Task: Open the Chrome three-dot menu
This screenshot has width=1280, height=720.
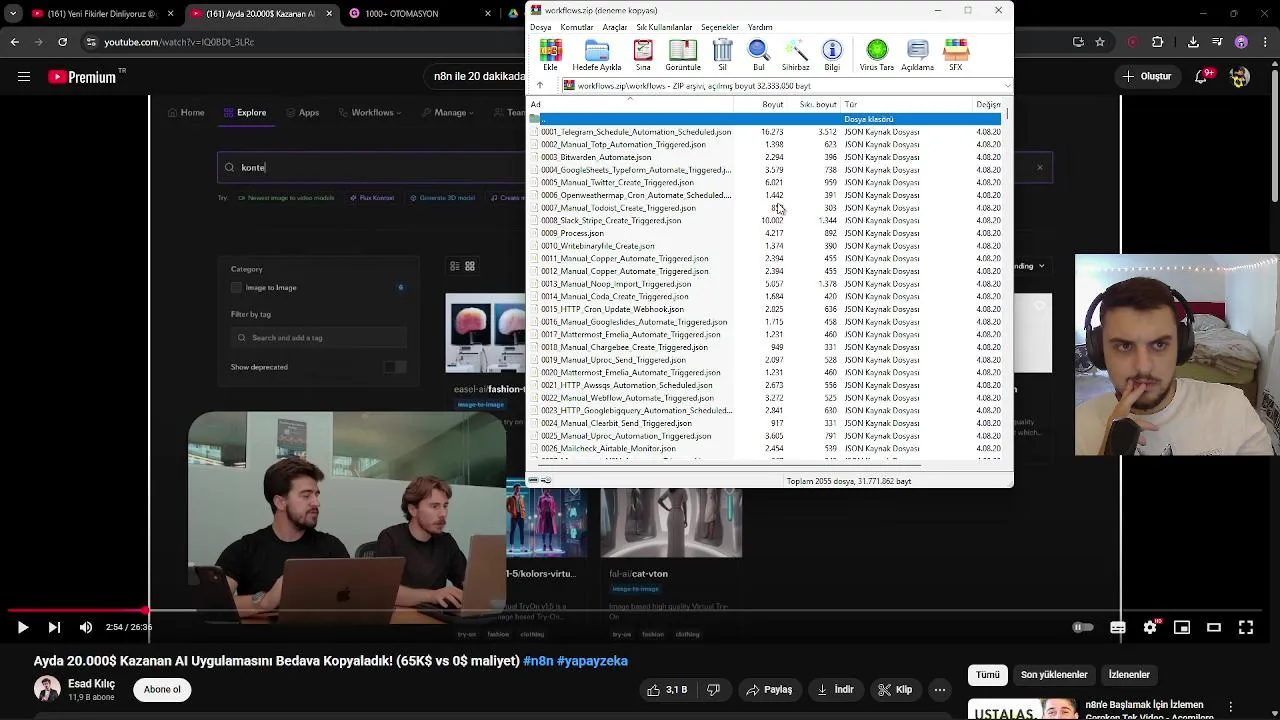Action: 1266,42
